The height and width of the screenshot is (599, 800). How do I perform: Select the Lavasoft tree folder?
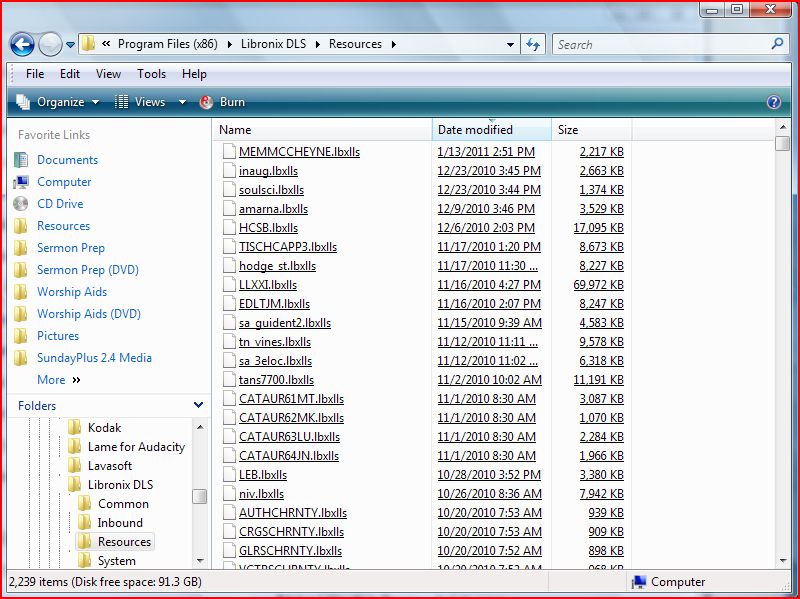click(110, 466)
